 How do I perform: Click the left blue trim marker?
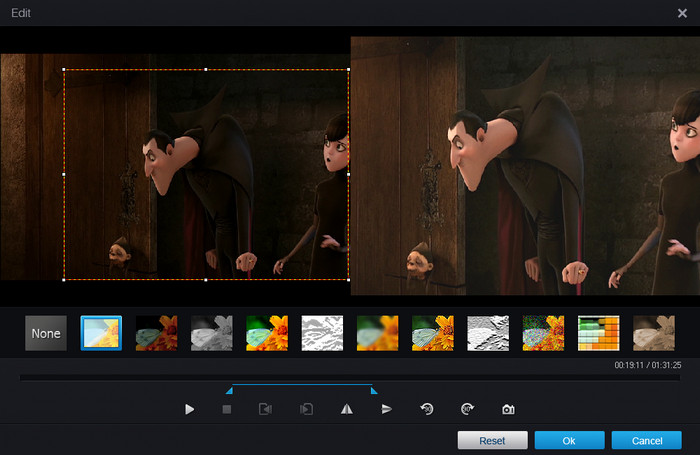pyautogui.click(x=229, y=391)
